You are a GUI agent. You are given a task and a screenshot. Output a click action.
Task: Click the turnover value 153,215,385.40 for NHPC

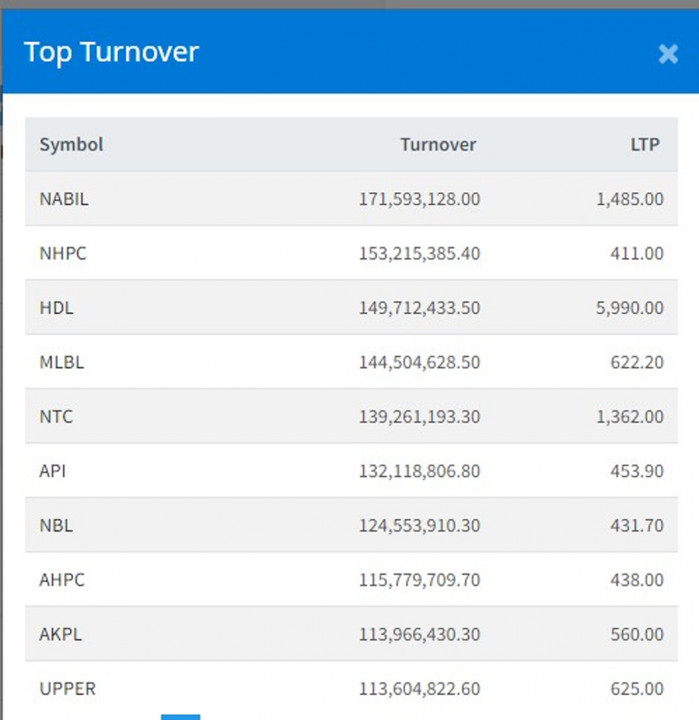(419, 253)
